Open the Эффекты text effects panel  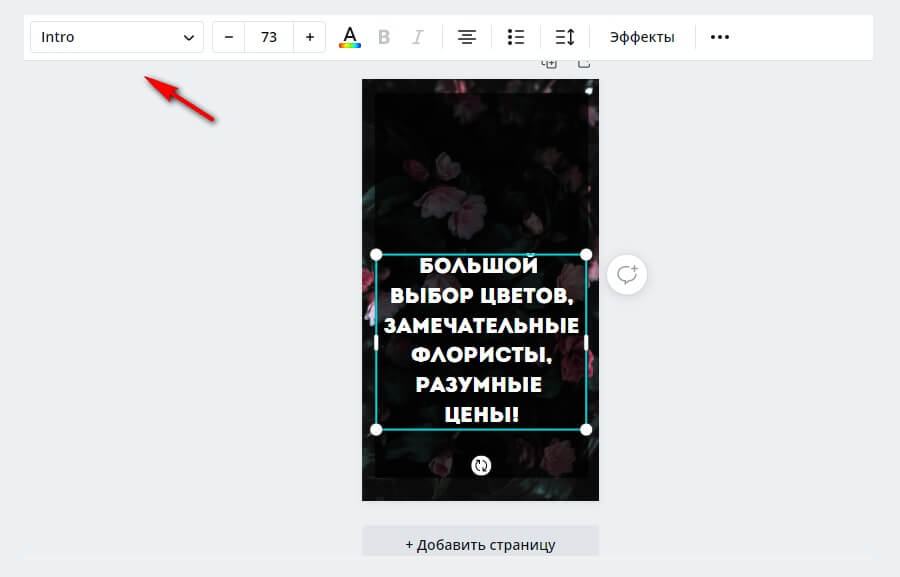pos(642,37)
